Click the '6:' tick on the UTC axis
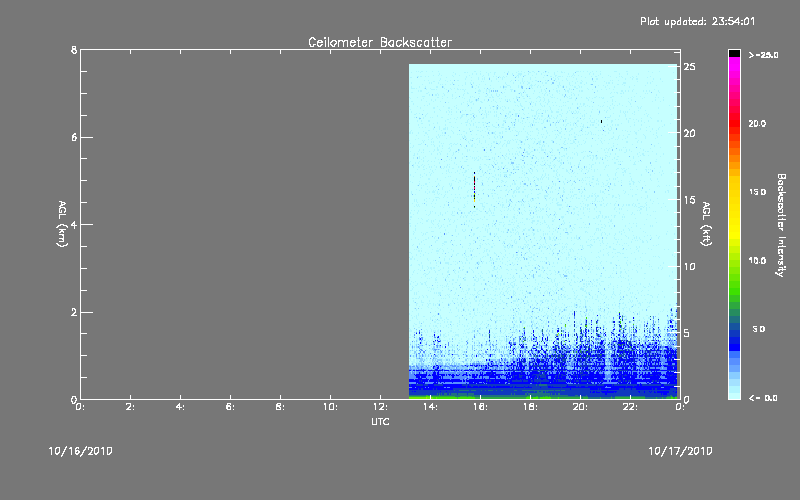 (x=230, y=407)
